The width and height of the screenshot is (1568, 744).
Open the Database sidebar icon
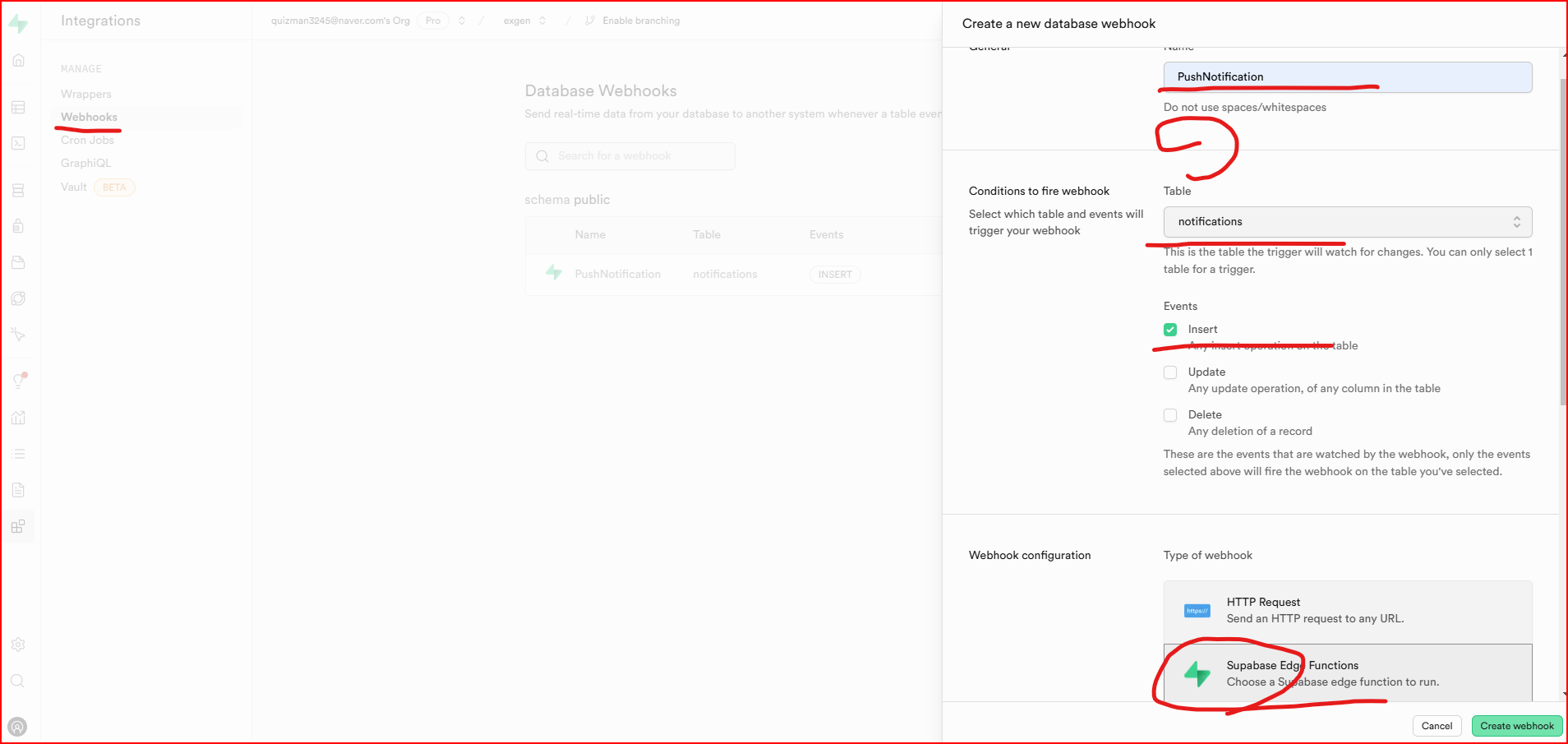pyautogui.click(x=18, y=191)
